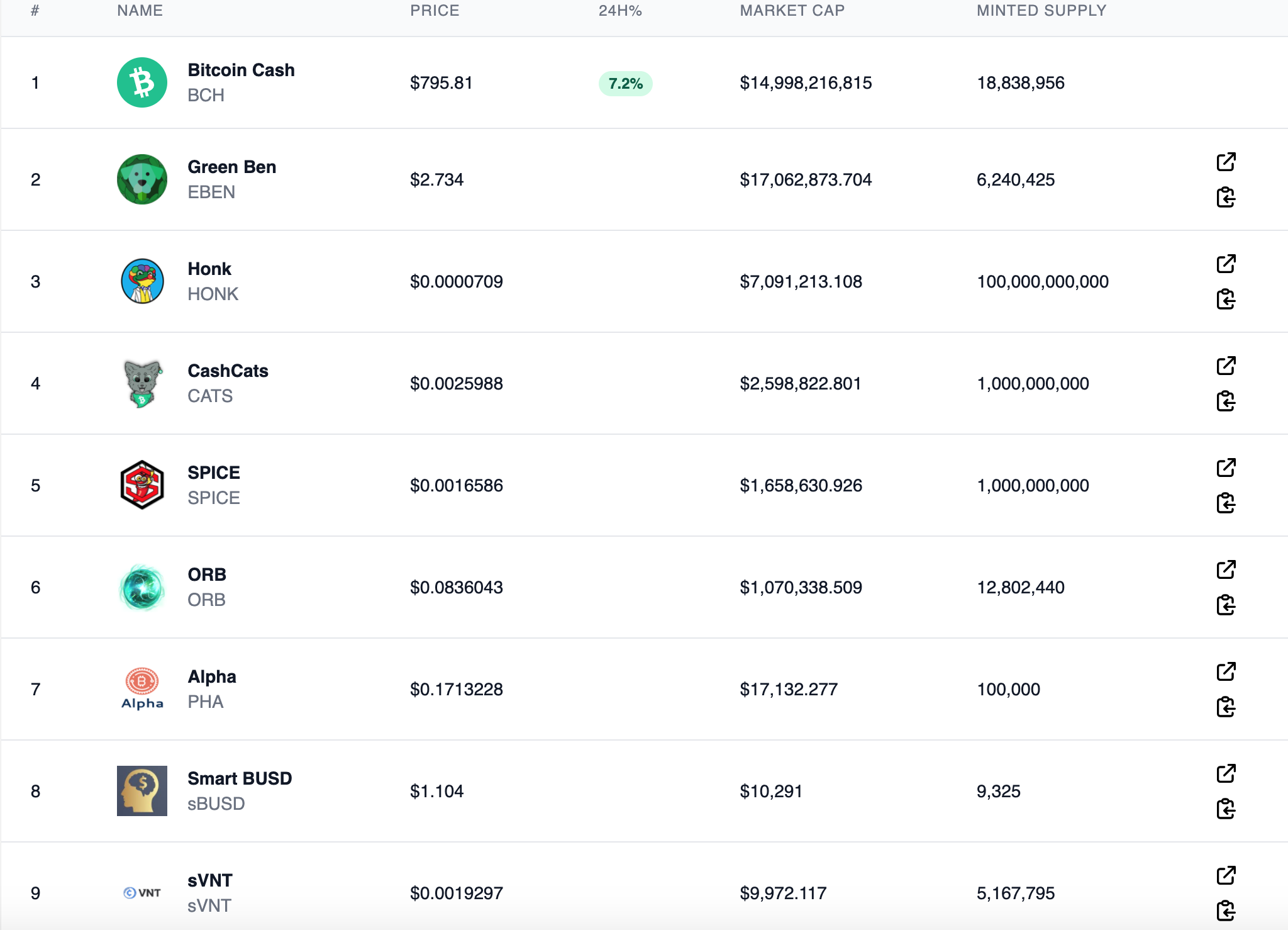This screenshot has width=1288, height=930.
Task: Click the Bitcoin Cash logo
Action: coord(142,82)
